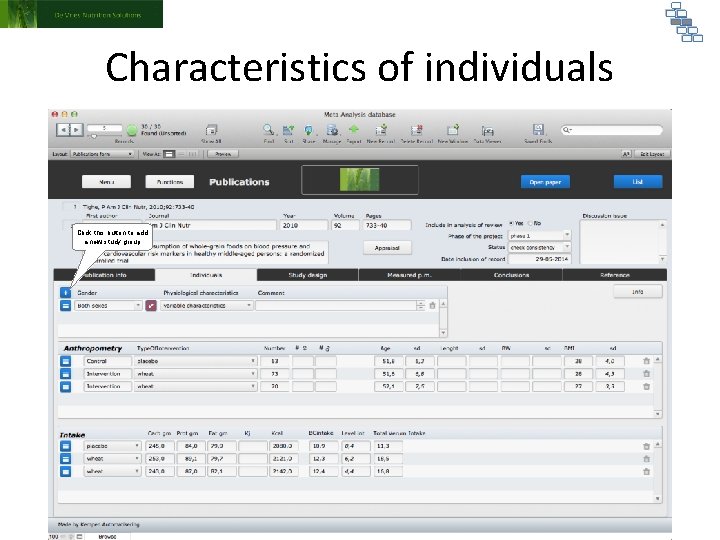
Task: Click the Edit Layout button
Action: pyautogui.click(x=652, y=154)
